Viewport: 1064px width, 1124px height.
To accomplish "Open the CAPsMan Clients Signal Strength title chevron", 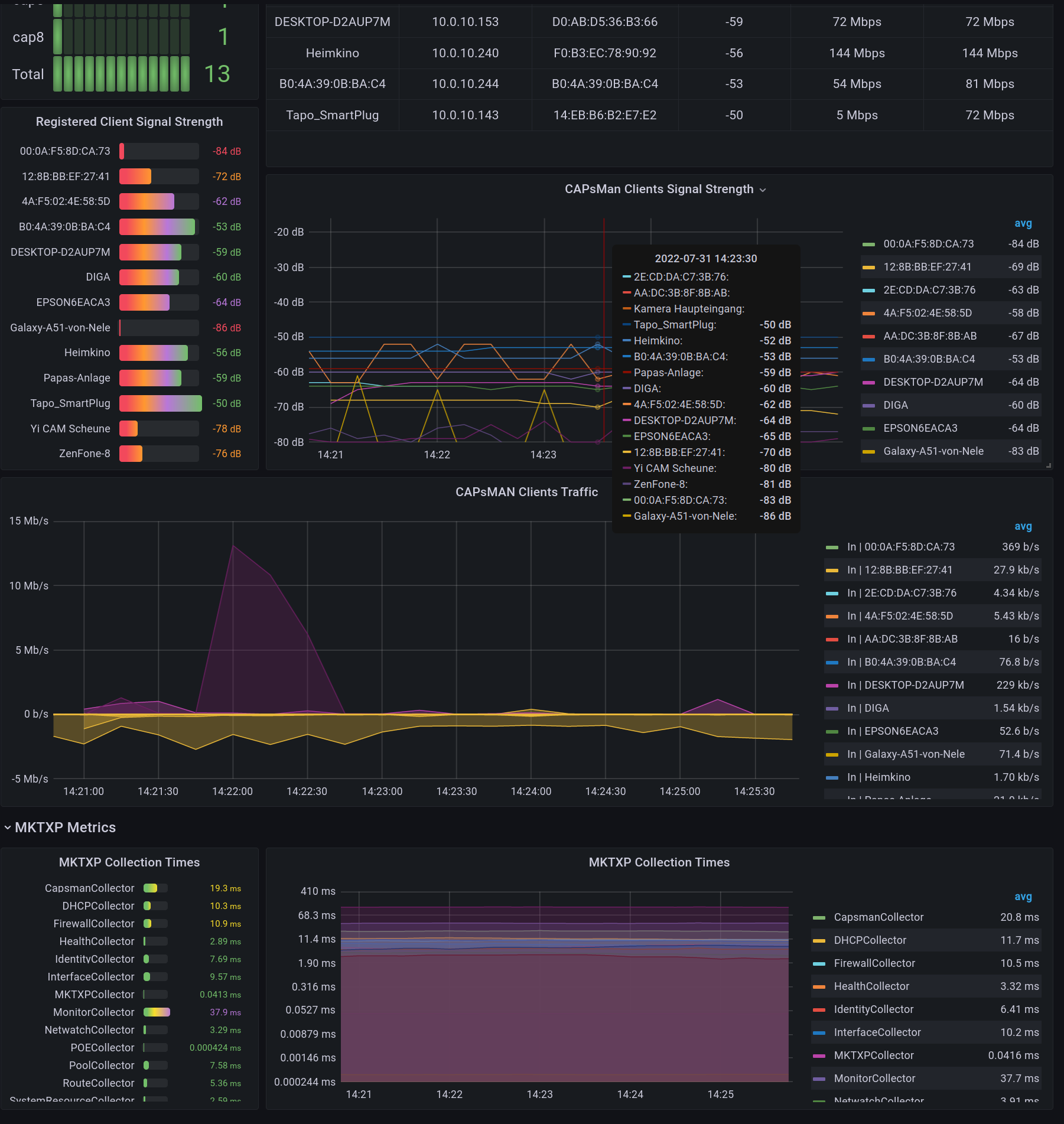I will click(762, 190).
